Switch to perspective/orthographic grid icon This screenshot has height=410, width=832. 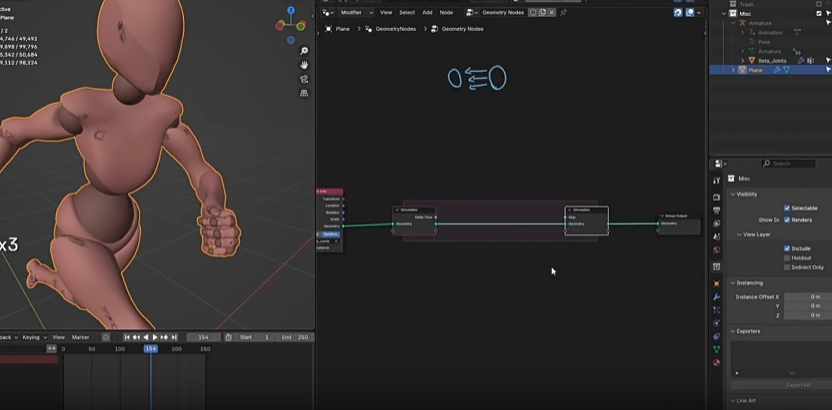point(304,93)
